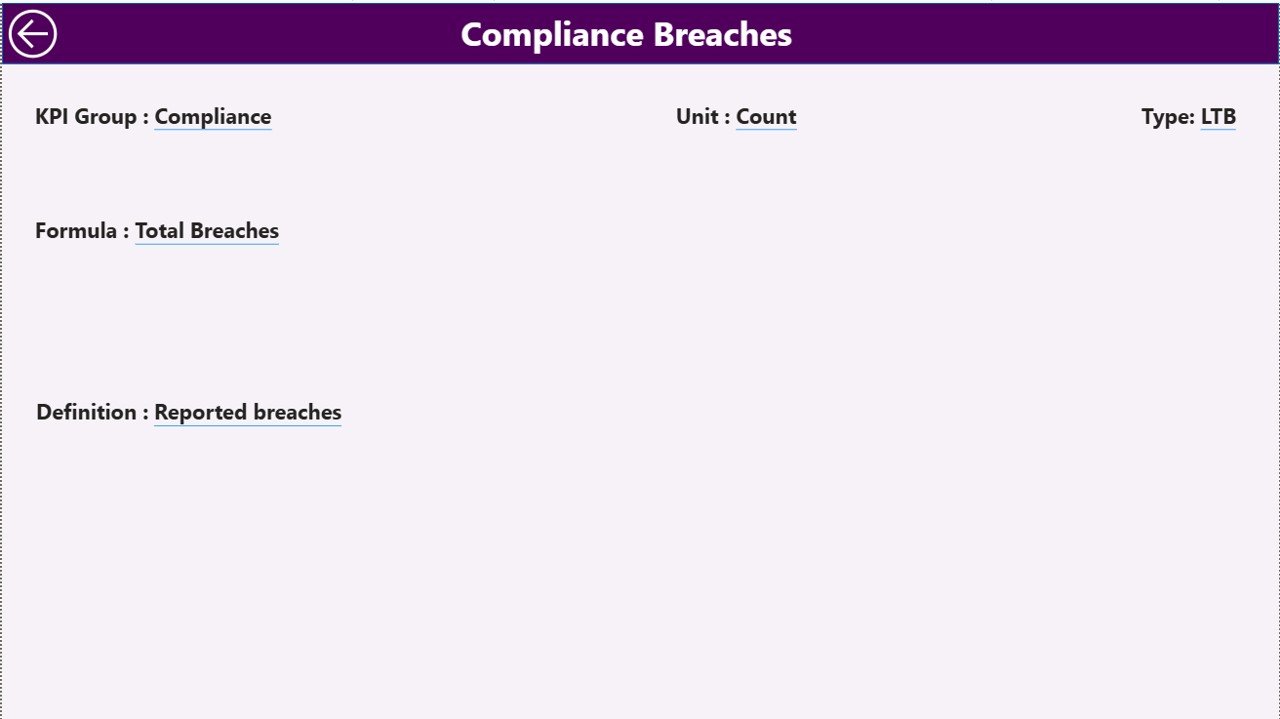Click the Unit label
The width and height of the screenshot is (1280, 719).
click(699, 117)
